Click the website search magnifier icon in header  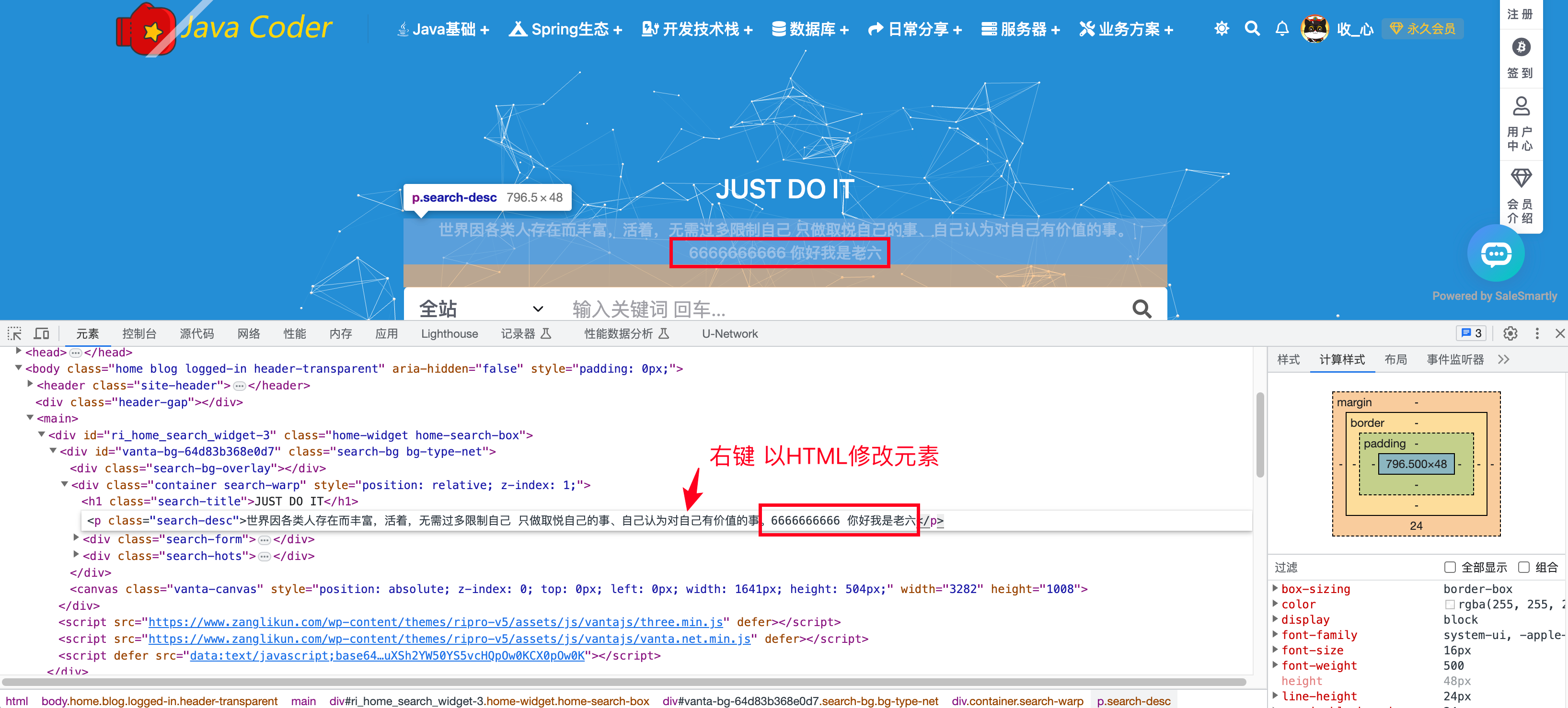click(1252, 29)
